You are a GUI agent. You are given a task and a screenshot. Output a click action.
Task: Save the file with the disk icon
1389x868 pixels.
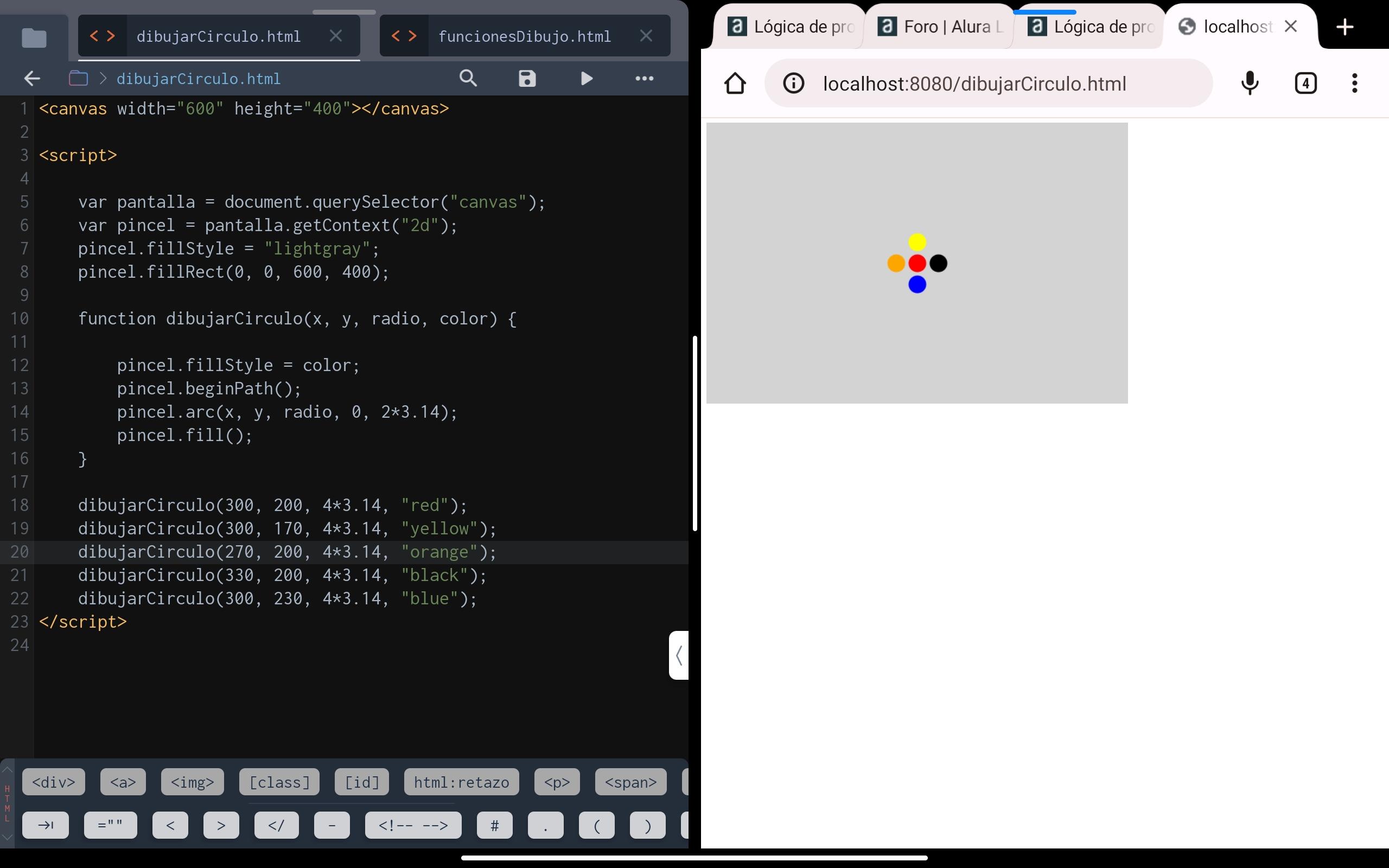coord(527,79)
